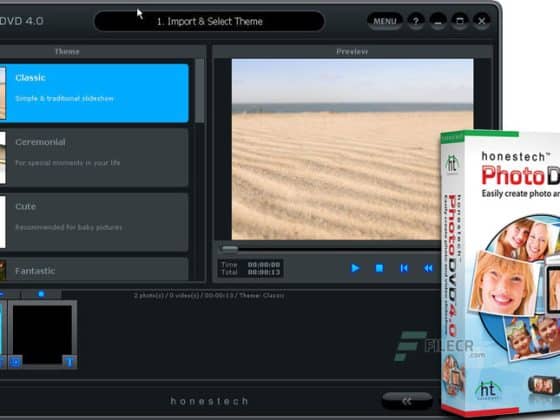560x420 pixels.
Task: Click the beach preview image
Action: click(x=352, y=149)
